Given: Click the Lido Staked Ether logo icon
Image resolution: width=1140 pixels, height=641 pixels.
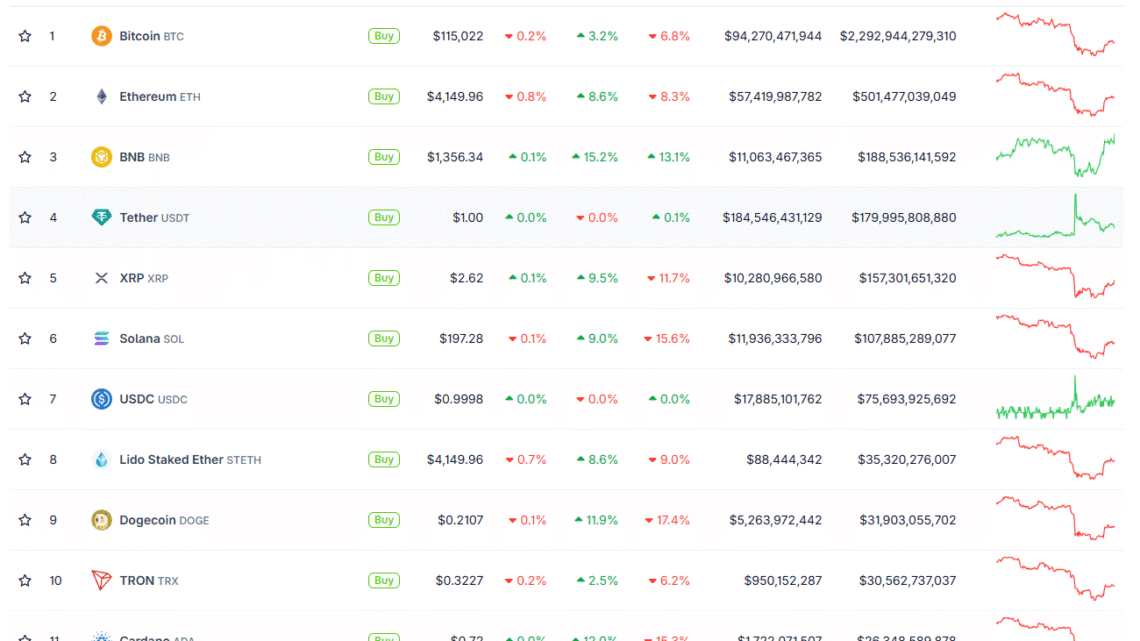Looking at the screenshot, I should point(99,459).
